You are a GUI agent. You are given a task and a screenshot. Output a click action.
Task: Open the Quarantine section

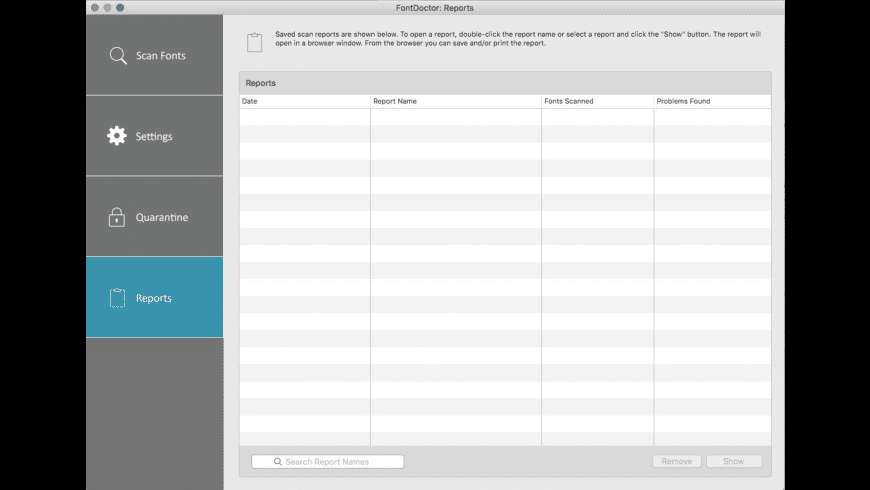(x=155, y=217)
